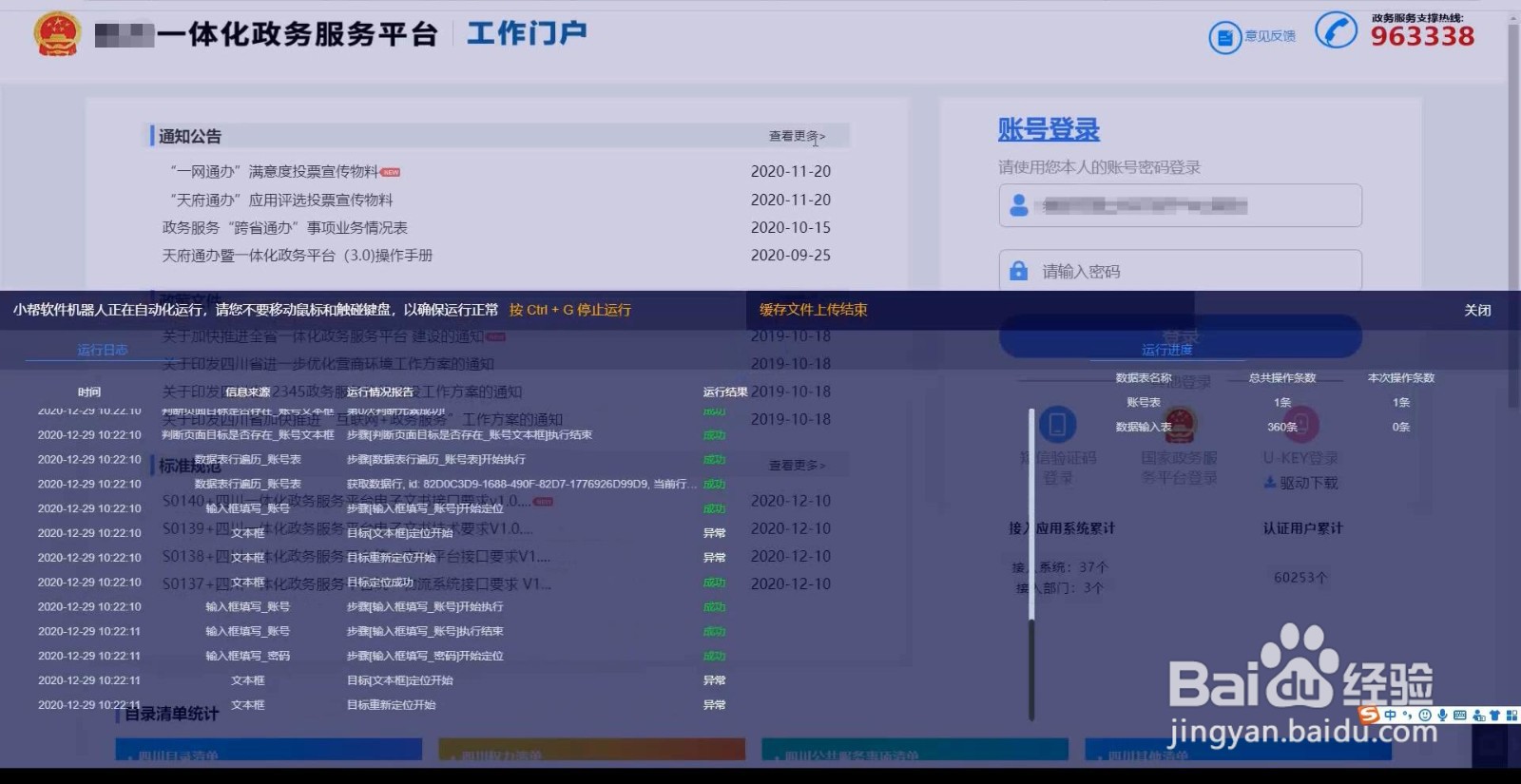Viewport: 1521px width, 784px height.
Task: Choose the 短信验证码登录 phone icon
Action: [1057, 424]
